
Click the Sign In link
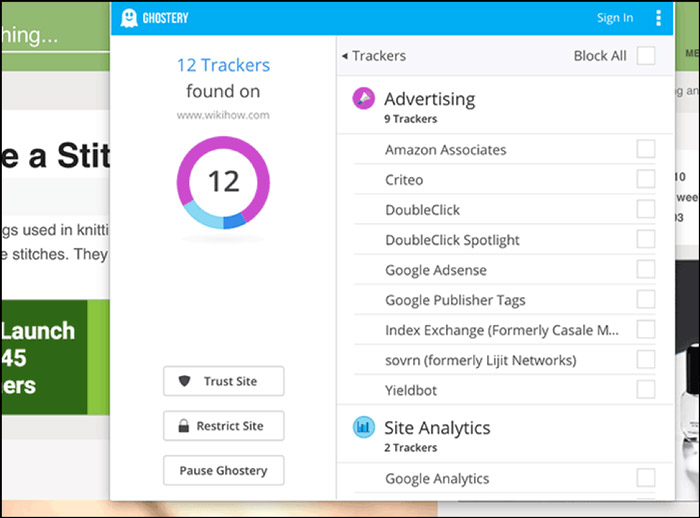click(615, 18)
